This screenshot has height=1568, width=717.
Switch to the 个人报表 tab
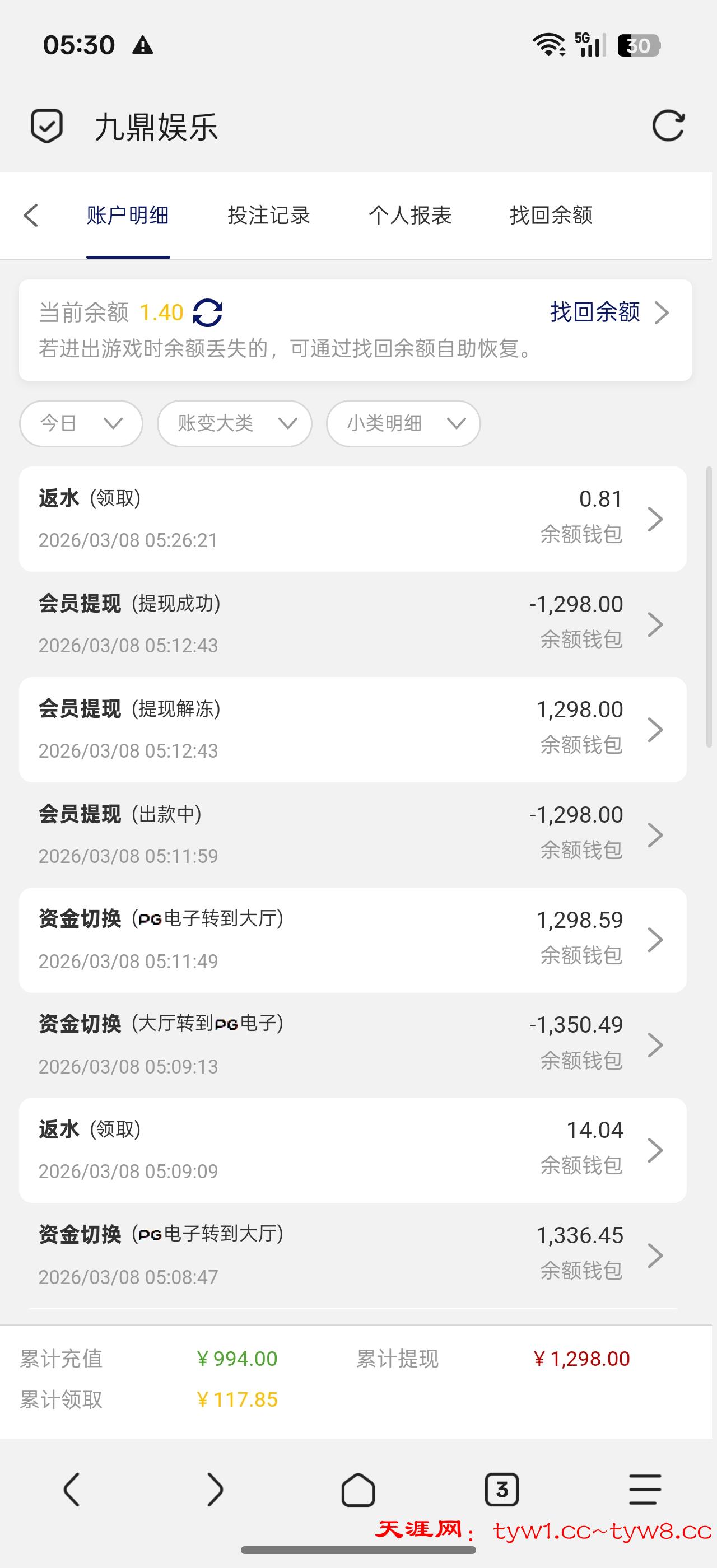tap(409, 216)
